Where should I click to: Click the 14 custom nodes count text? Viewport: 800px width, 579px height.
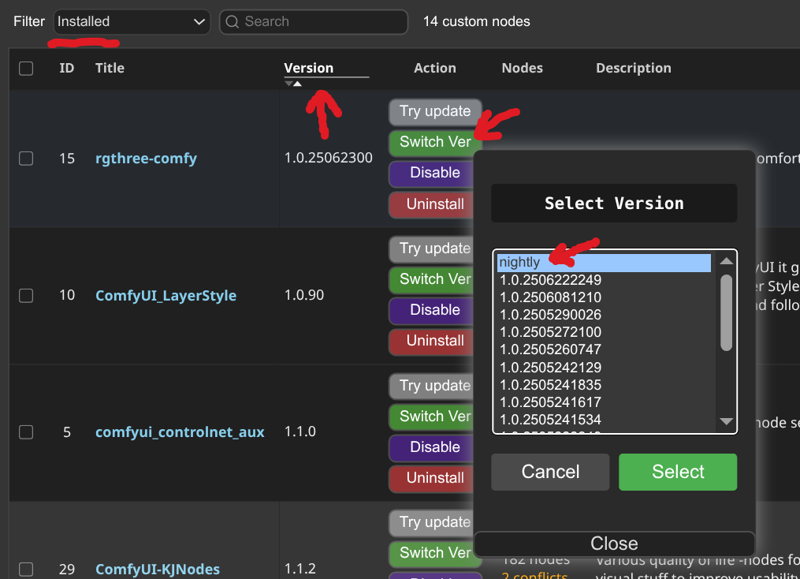[x=477, y=21]
